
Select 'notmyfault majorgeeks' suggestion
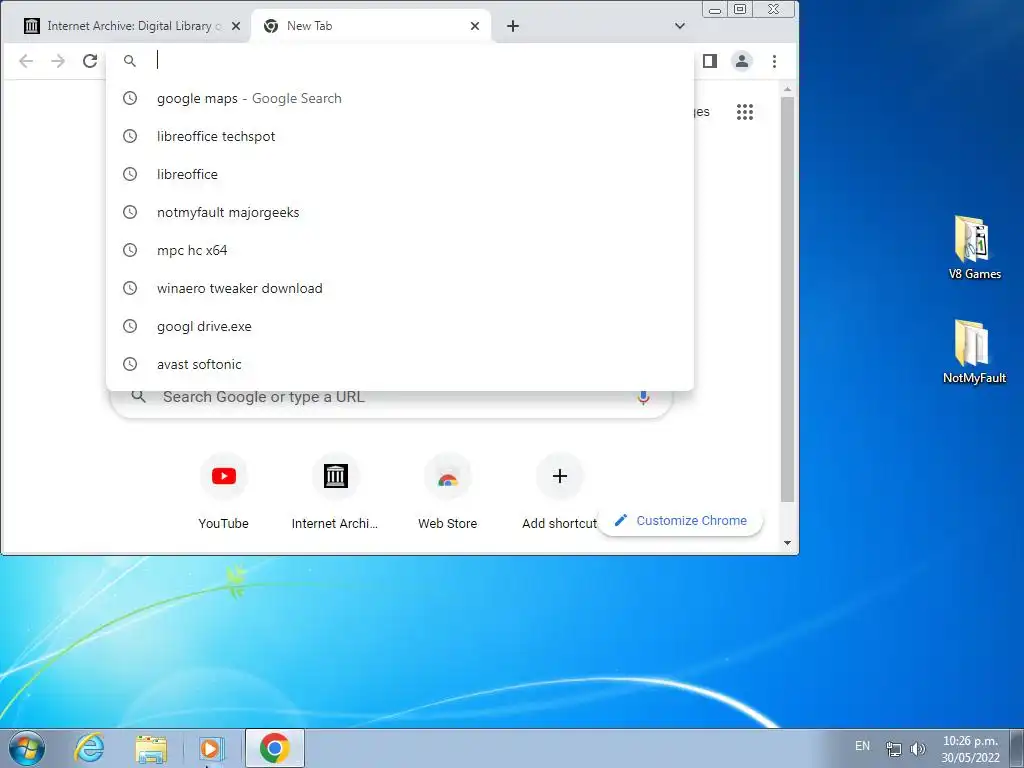400,212
